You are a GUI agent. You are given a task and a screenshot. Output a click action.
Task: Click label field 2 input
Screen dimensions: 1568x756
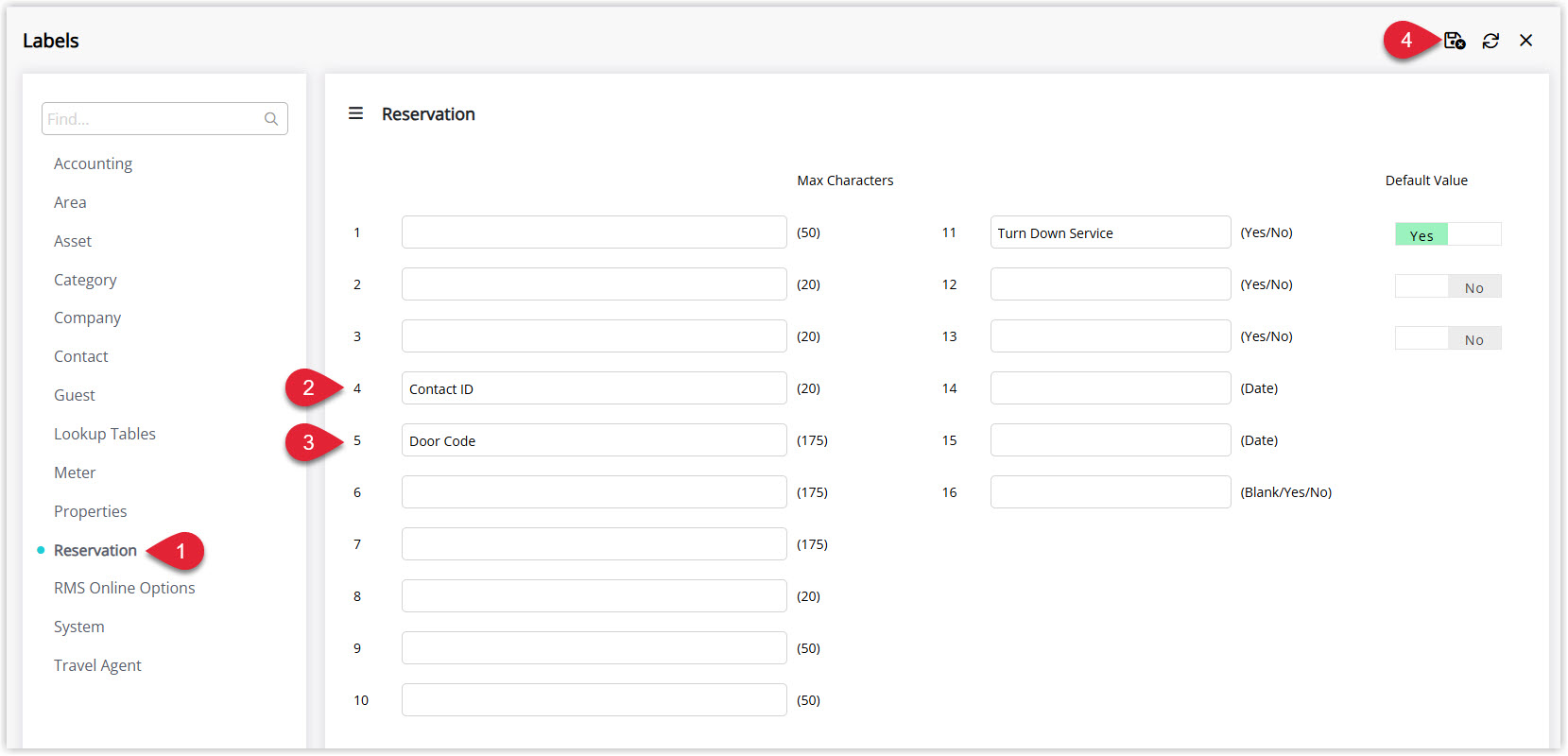tap(594, 284)
